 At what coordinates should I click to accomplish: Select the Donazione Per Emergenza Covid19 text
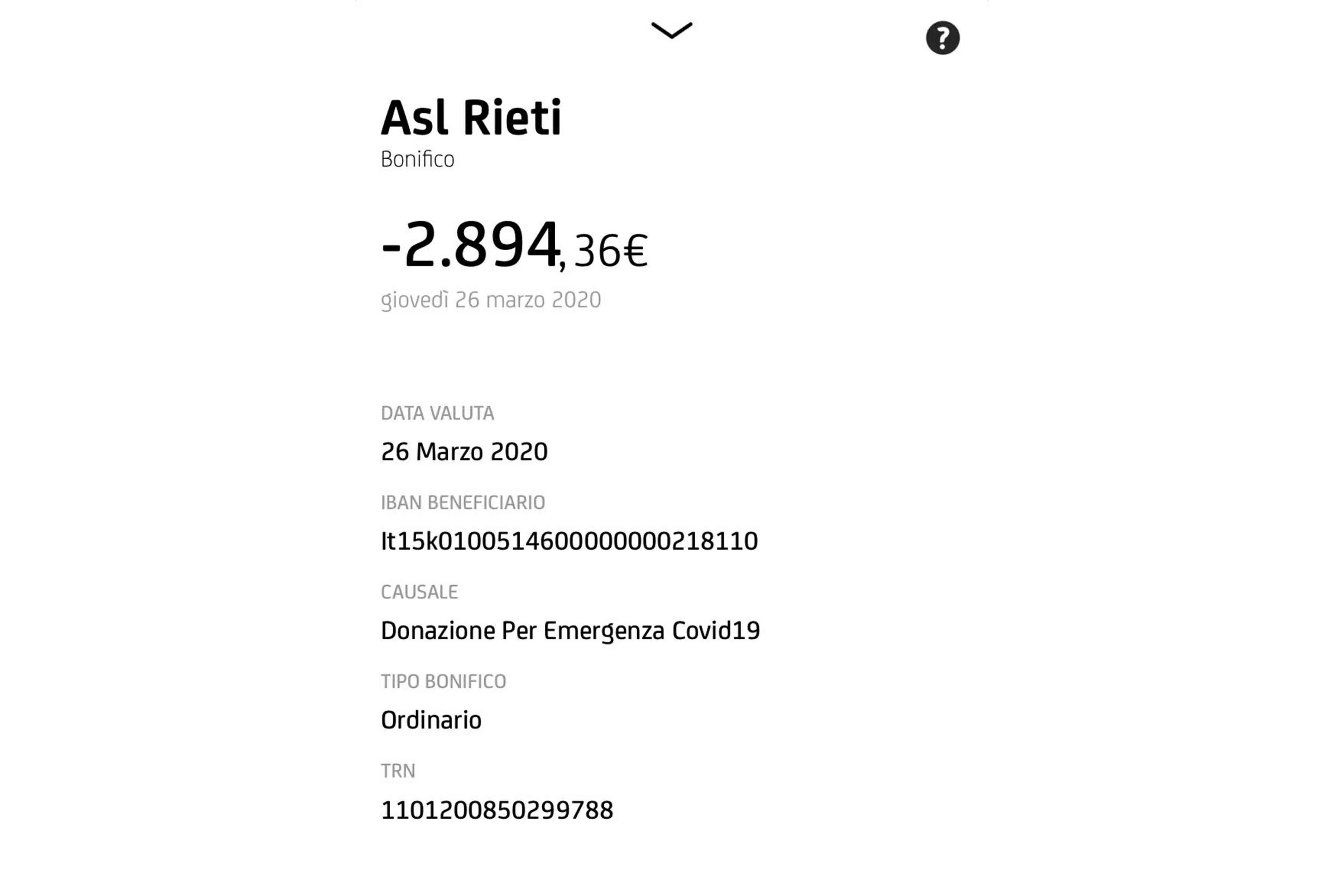570,631
